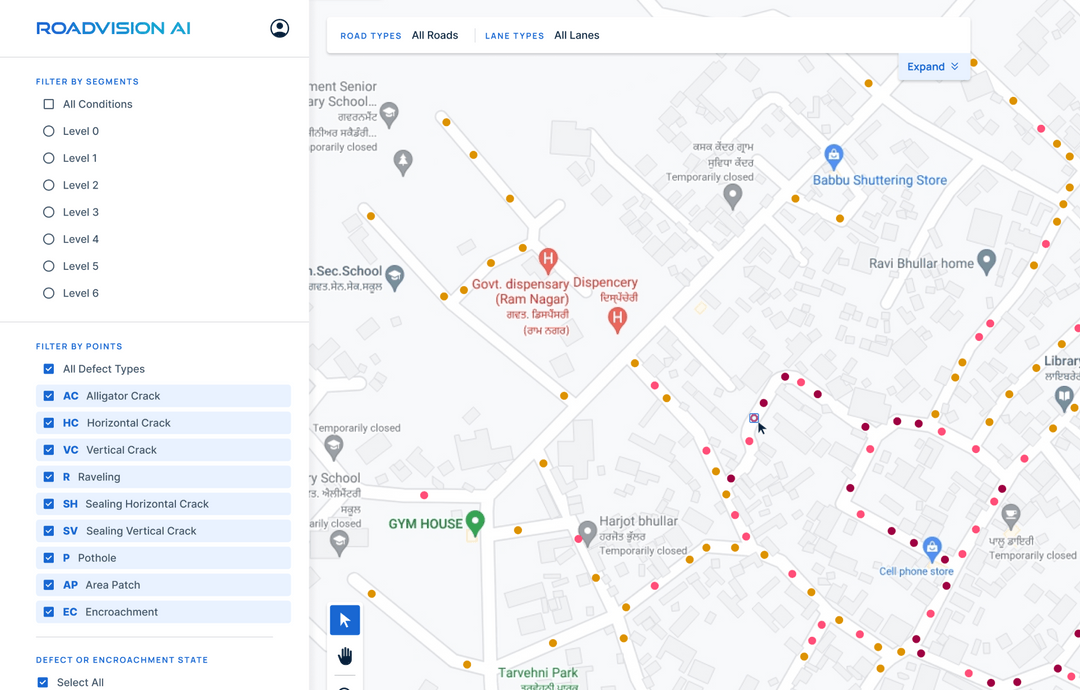Click the selected defect point highlighted on the map
1080x690 pixels.
coord(753,418)
